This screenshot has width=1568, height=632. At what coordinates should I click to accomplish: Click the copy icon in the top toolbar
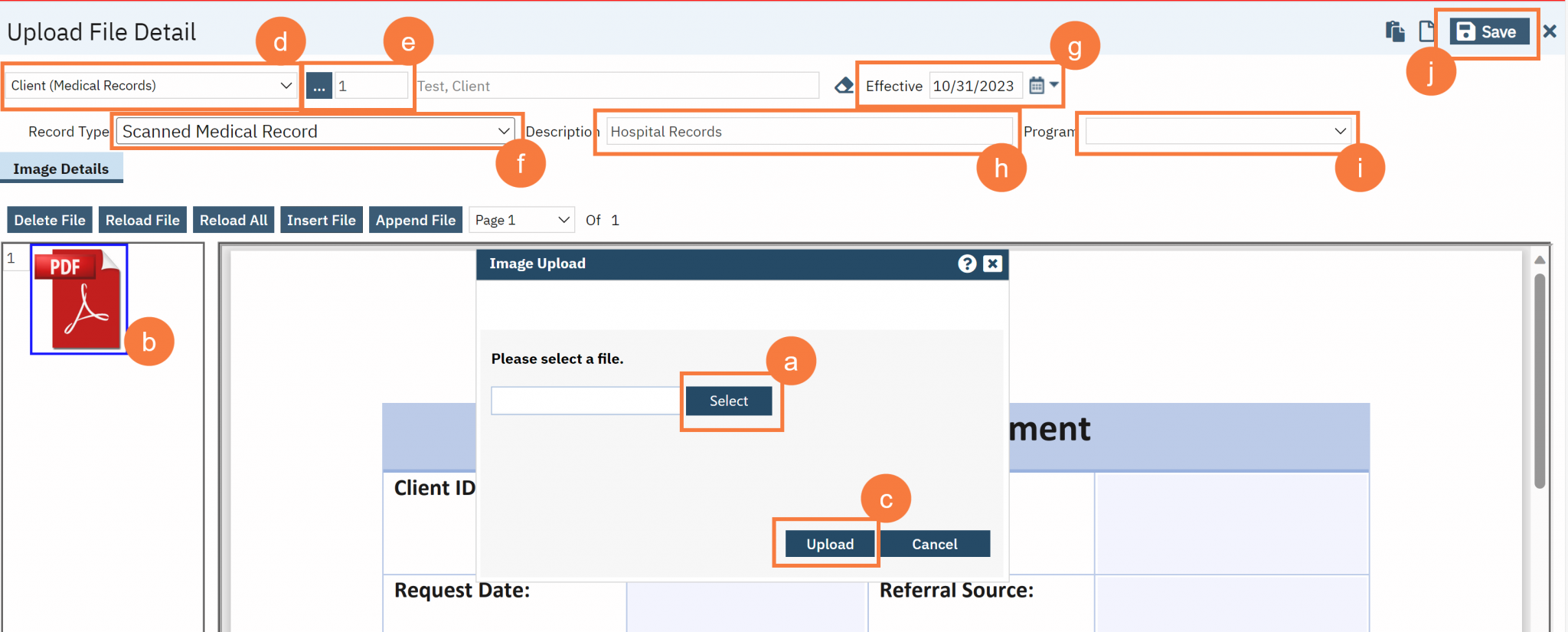coord(1395,31)
